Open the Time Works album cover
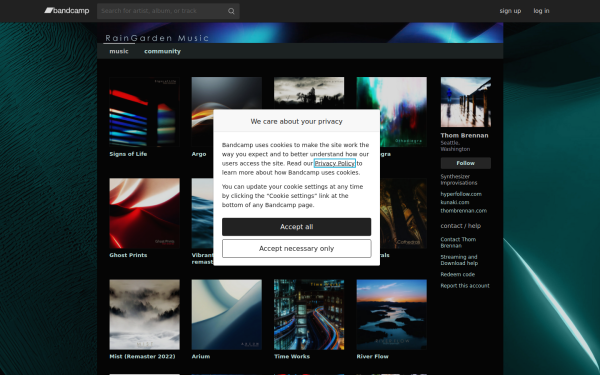 click(x=309, y=314)
